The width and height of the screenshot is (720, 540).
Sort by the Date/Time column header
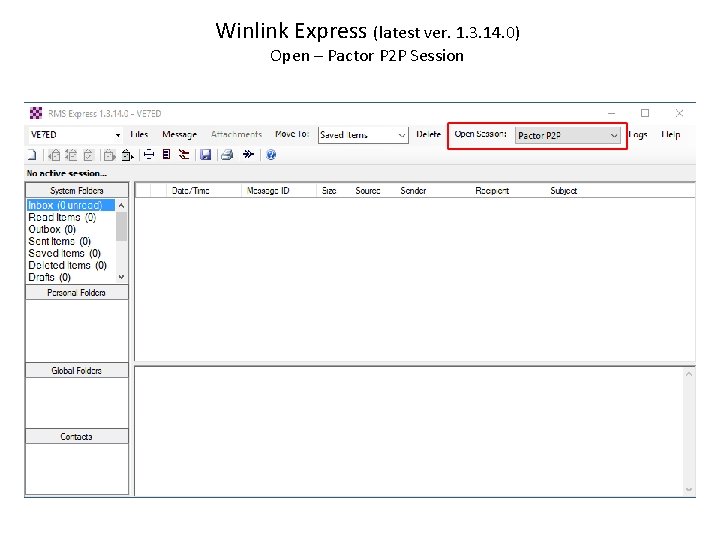[x=203, y=191]
